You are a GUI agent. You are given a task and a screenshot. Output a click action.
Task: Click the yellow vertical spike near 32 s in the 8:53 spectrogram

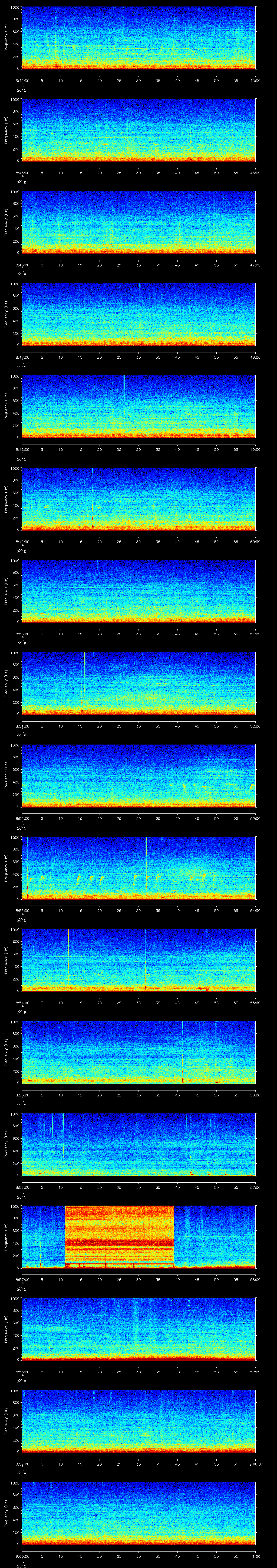tap(146, 864)
